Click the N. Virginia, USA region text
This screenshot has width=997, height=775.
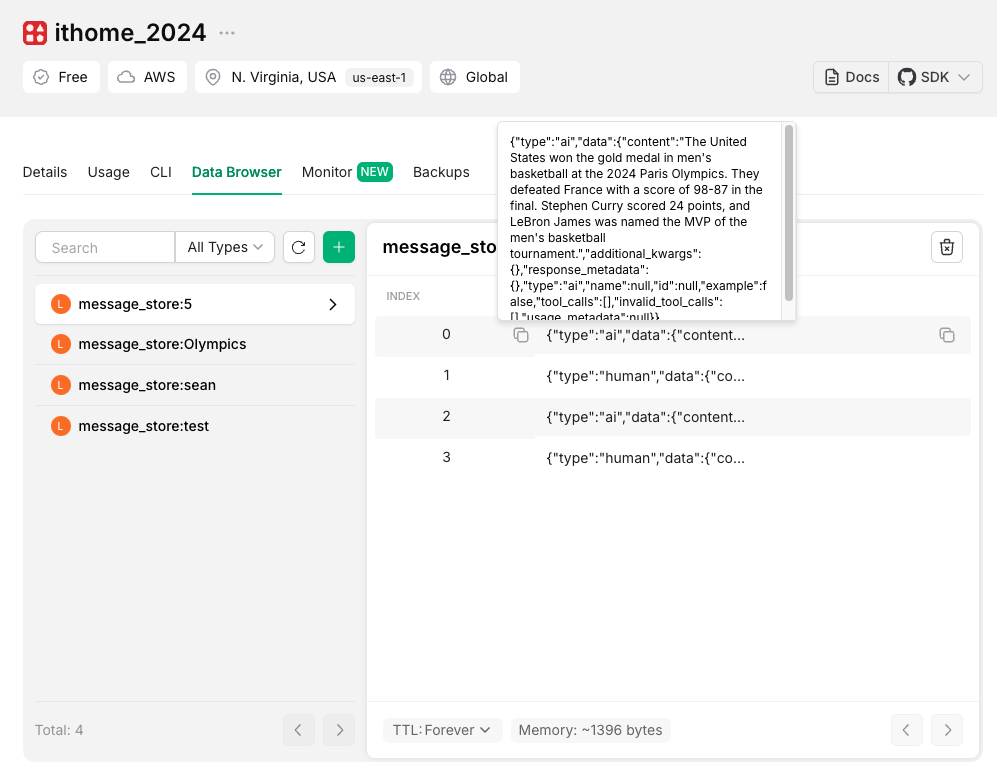(284, 77)
